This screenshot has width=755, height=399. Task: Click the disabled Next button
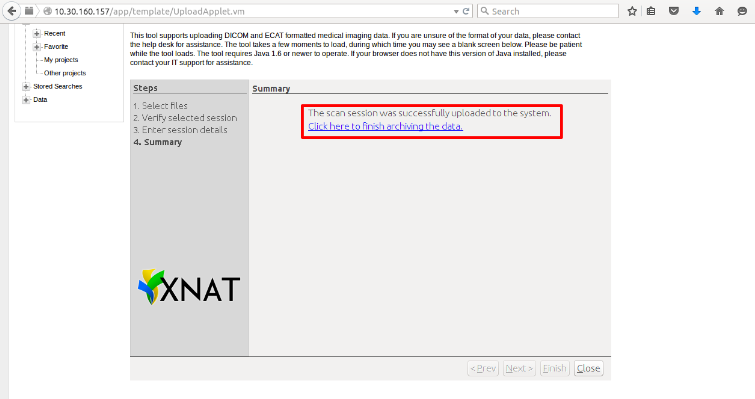[519, 369]
